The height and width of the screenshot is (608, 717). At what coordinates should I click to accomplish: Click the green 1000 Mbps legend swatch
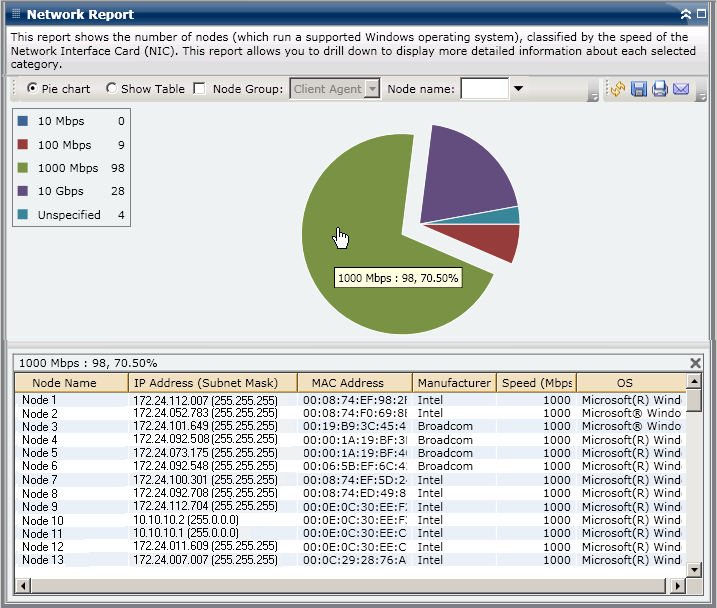[23, 168]
